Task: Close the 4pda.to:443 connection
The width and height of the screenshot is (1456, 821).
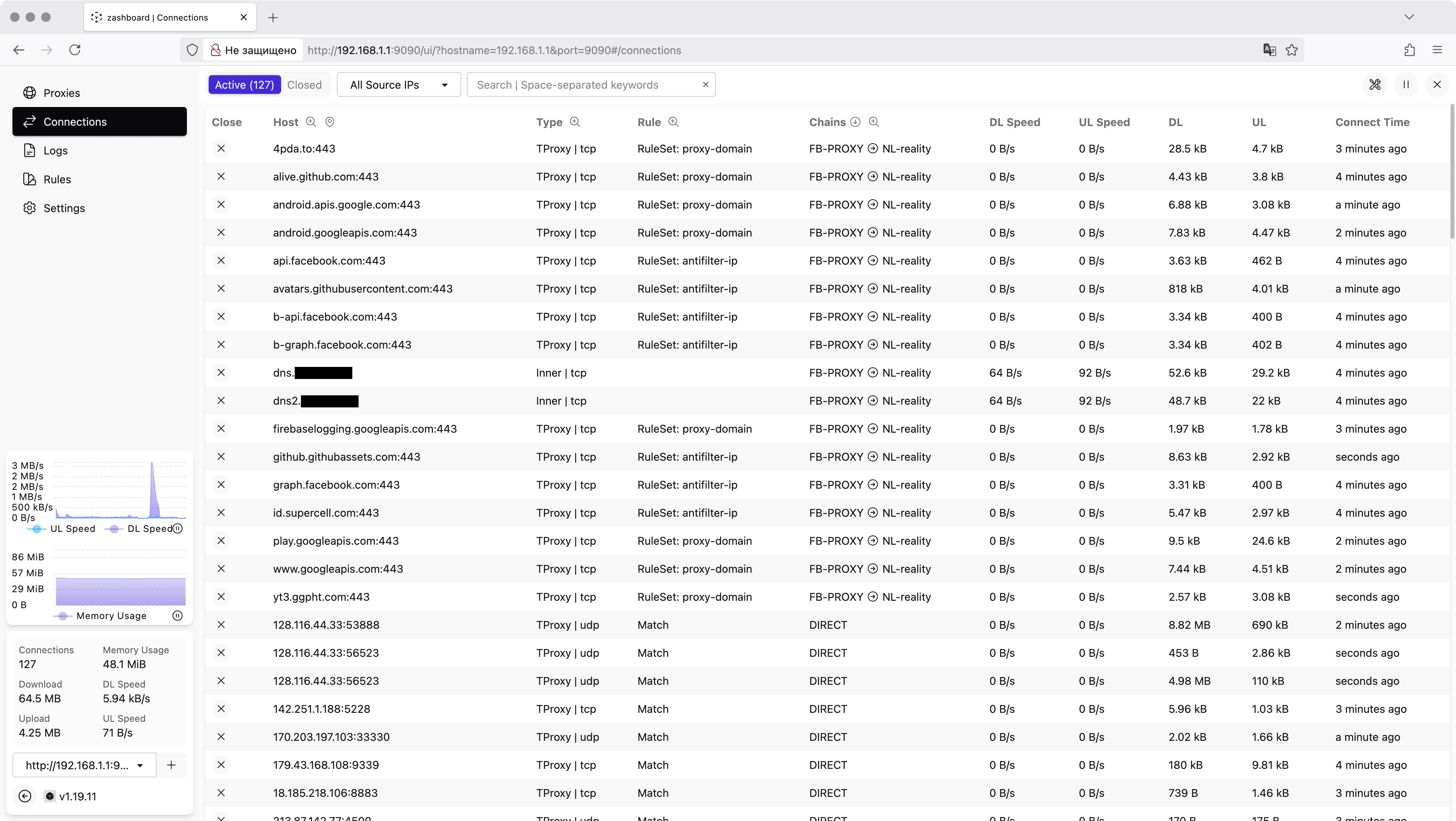Action: pyautogui.click(x=221, y=149)
